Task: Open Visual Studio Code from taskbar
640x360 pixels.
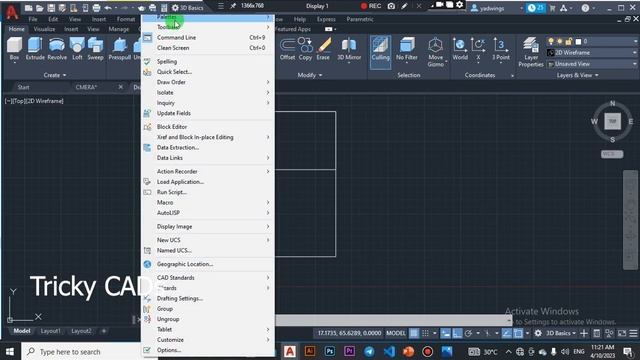Action: 389,351
